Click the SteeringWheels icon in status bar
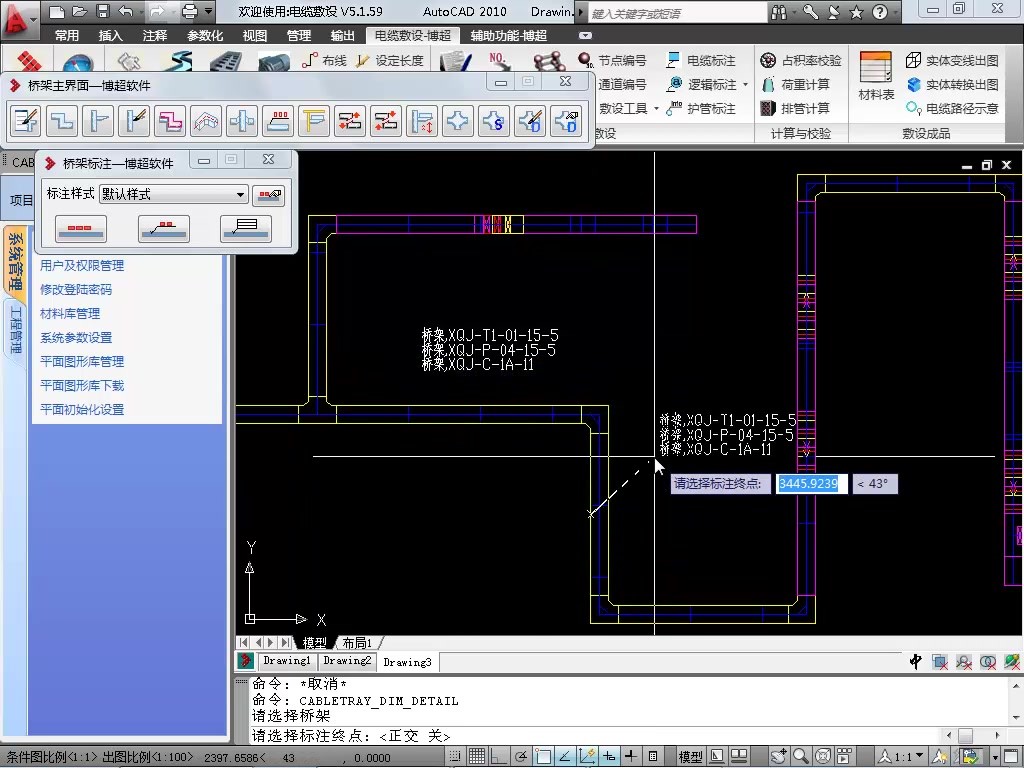The image size is (1024, 768). [x=823, y=756]
